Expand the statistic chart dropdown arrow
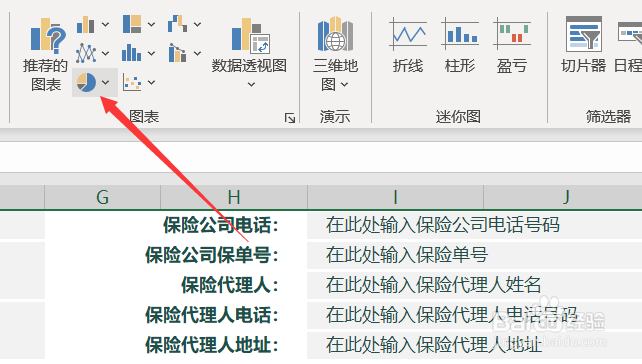The image size is (642, 364). [151, 53]
